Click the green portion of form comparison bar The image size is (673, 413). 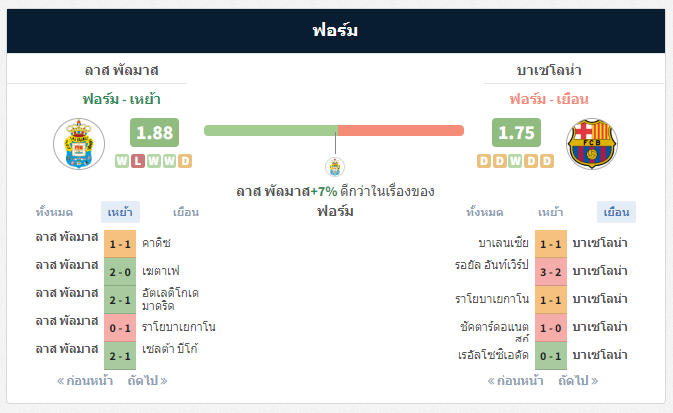click(x=271, y=131)
